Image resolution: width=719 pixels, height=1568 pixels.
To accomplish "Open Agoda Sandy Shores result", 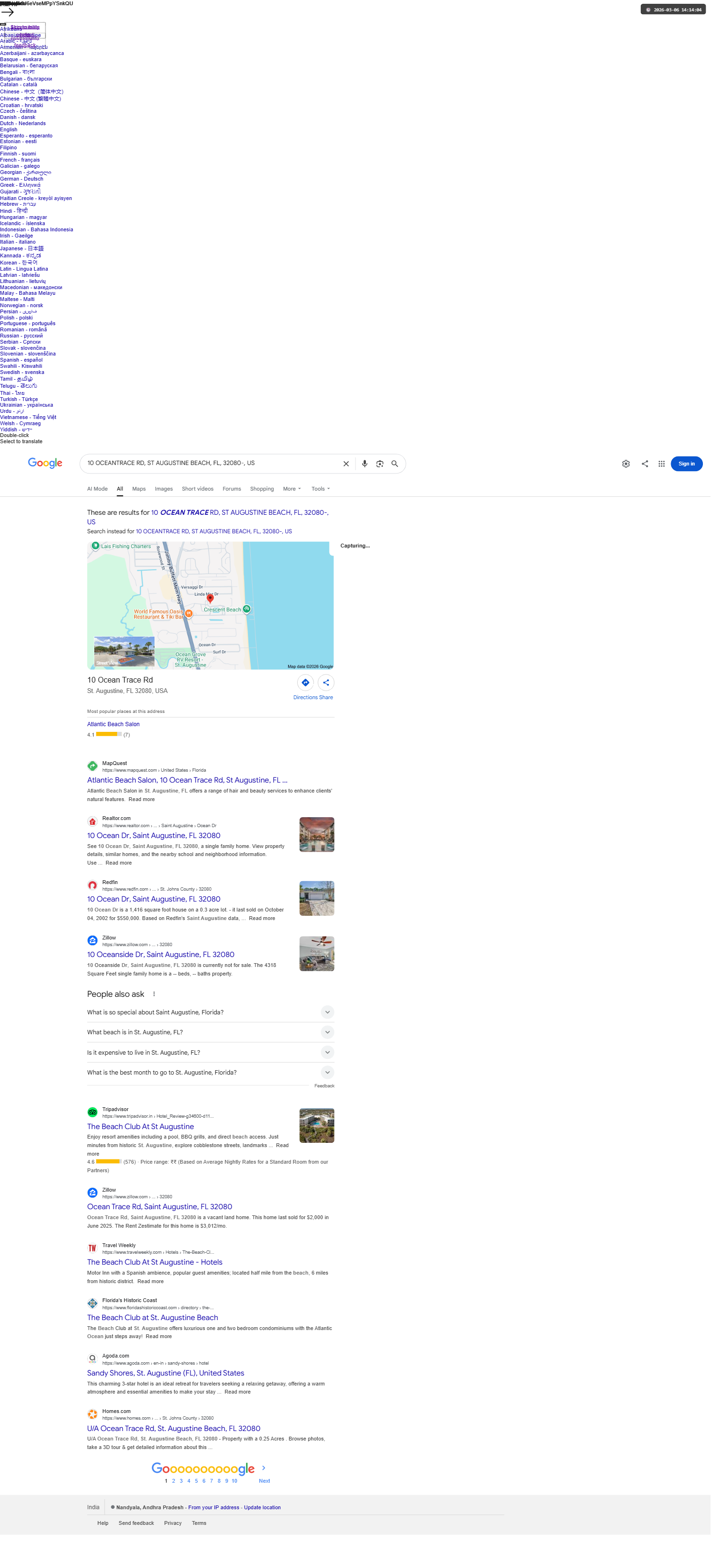I will click(x=165, y=1373).
